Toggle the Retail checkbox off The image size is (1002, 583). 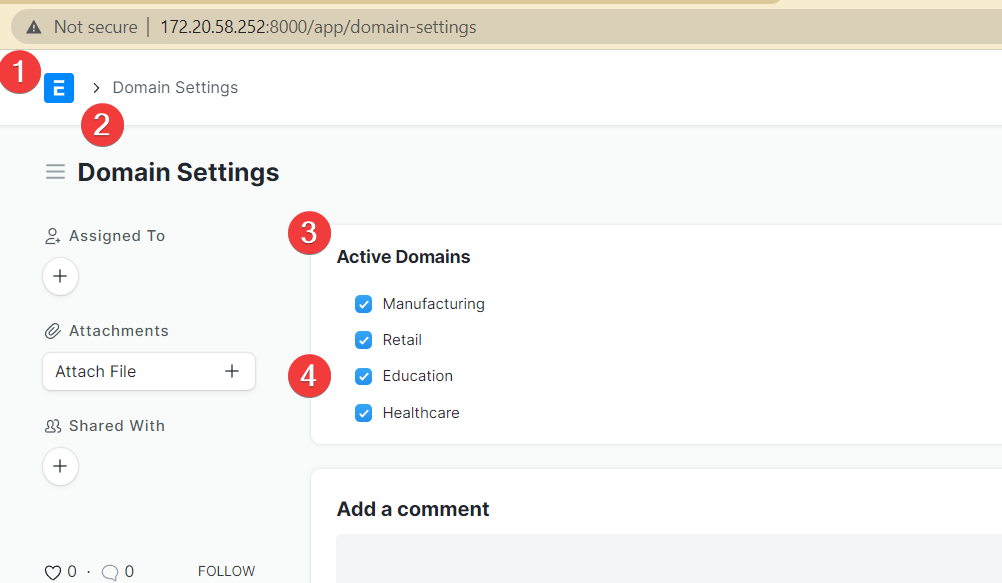pyautogui.click(x=363, y=340)
